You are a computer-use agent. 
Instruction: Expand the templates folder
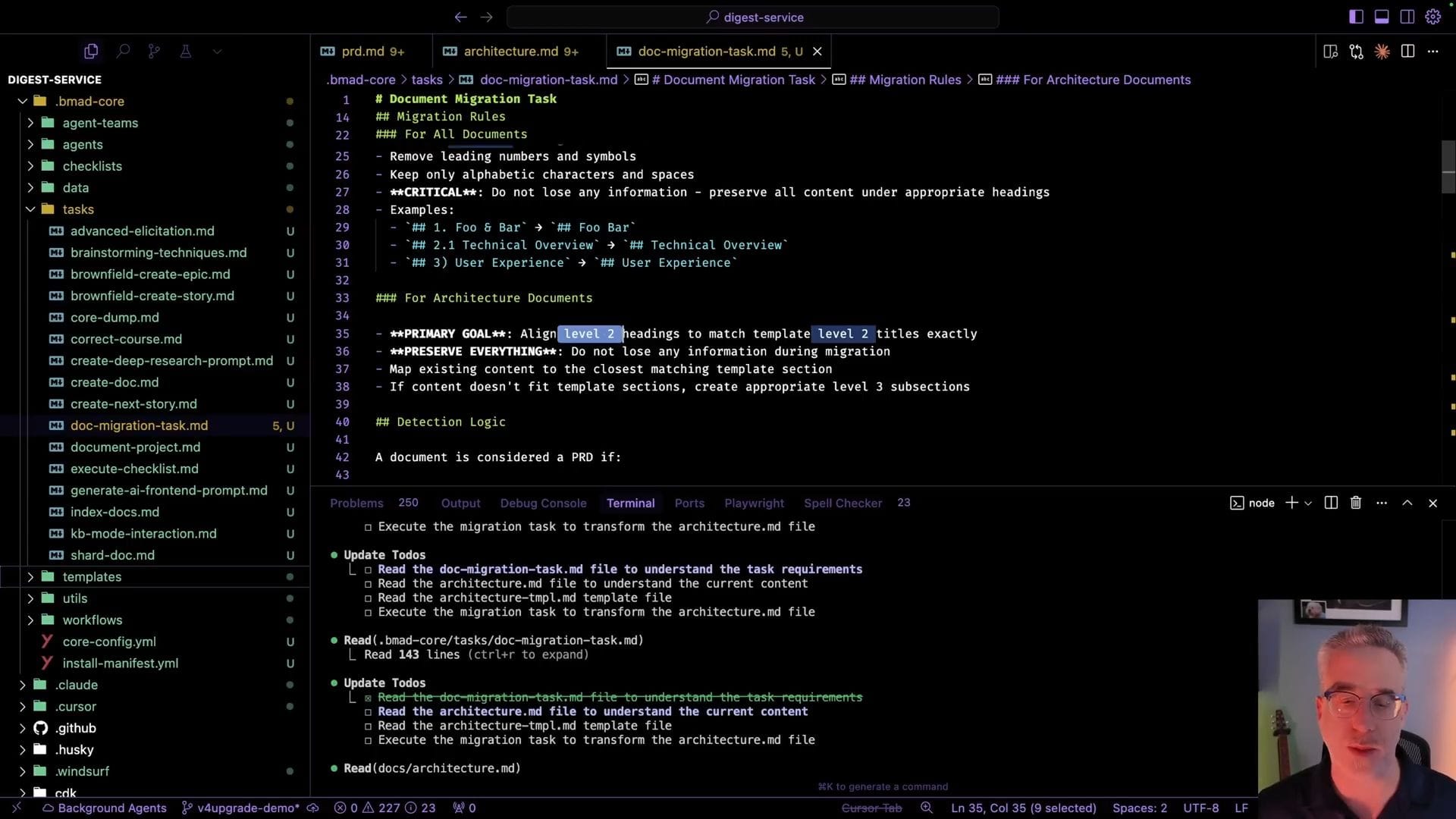(30, 577)
